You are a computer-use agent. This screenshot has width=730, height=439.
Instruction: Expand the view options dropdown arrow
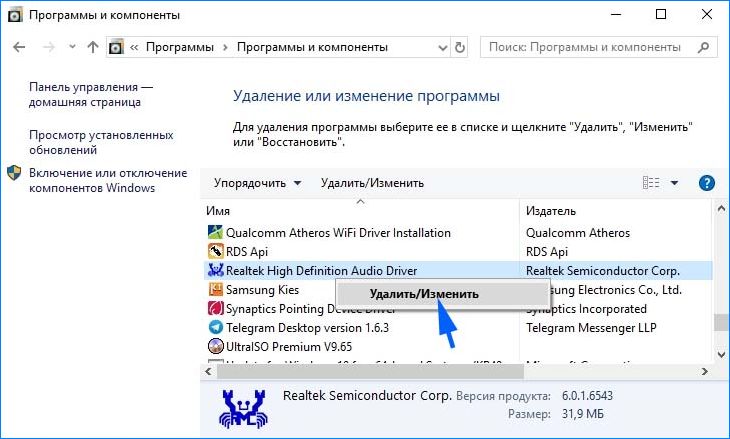(x=674, y=183)
